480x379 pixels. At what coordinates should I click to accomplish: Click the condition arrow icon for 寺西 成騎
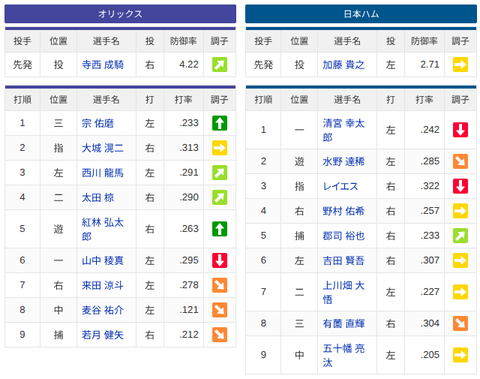point(220,65)
